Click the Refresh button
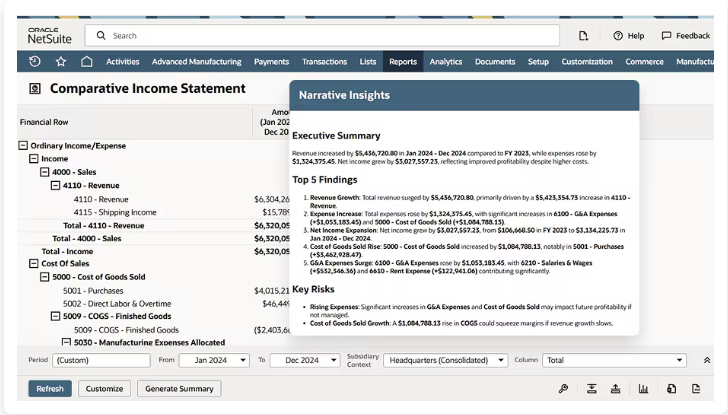Image resolution: width=728 pixels, height=415 pixels. click(x=50, y=389)
